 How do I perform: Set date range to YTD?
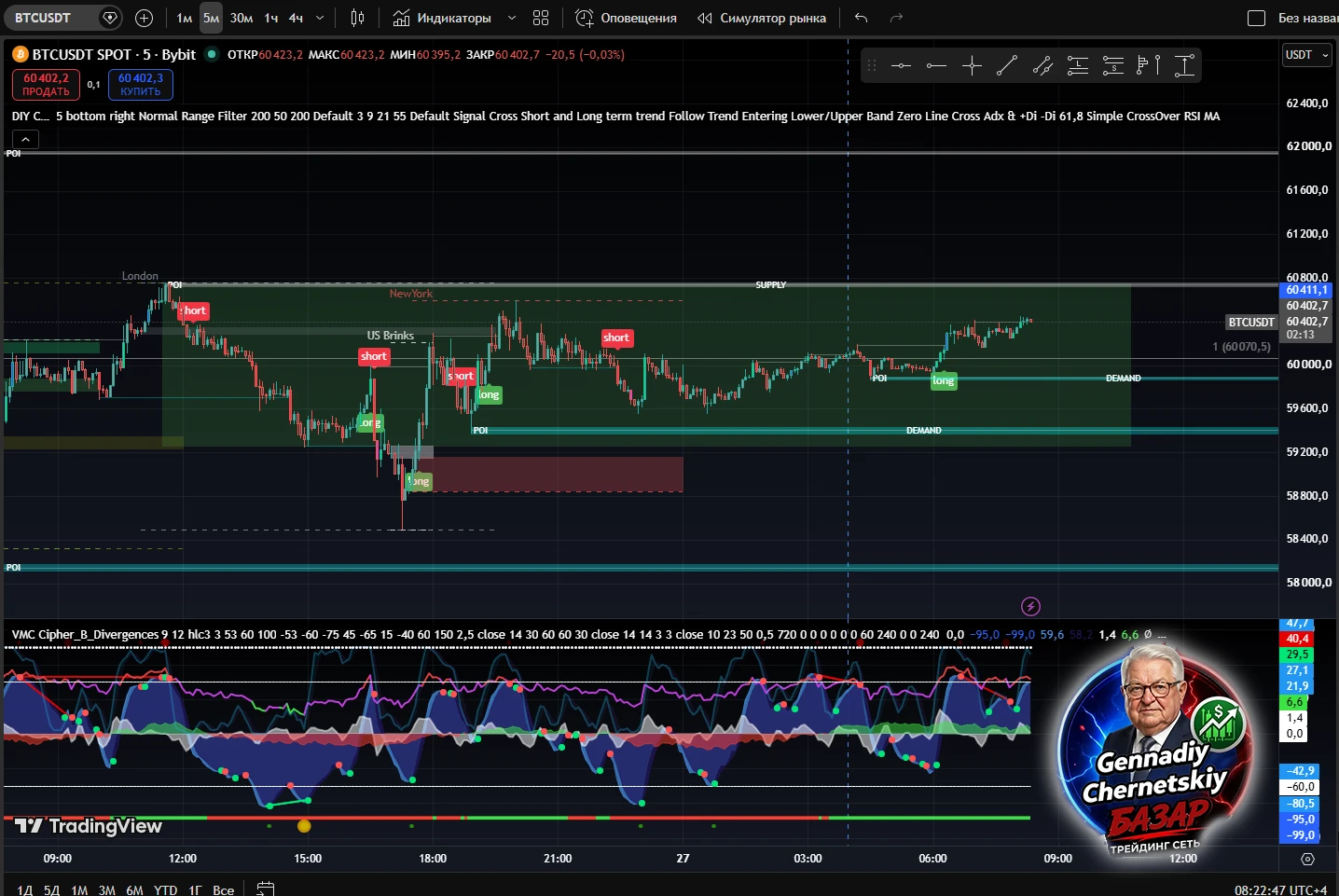(x=165, y=889)
